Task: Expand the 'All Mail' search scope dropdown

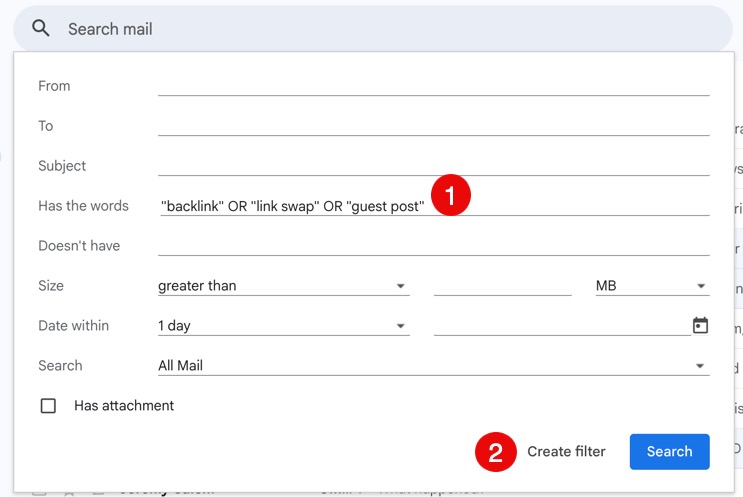Action: click(x=432, y=366)
